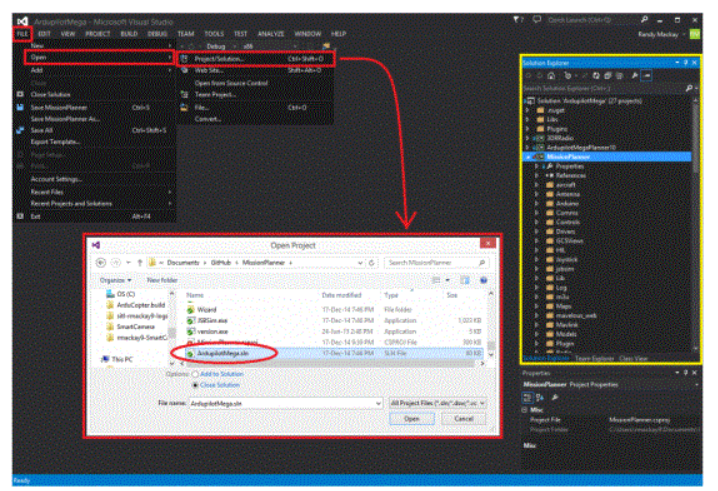
Task: Collapse the MissionPlanner project node
Action: (x=528, y=157)
